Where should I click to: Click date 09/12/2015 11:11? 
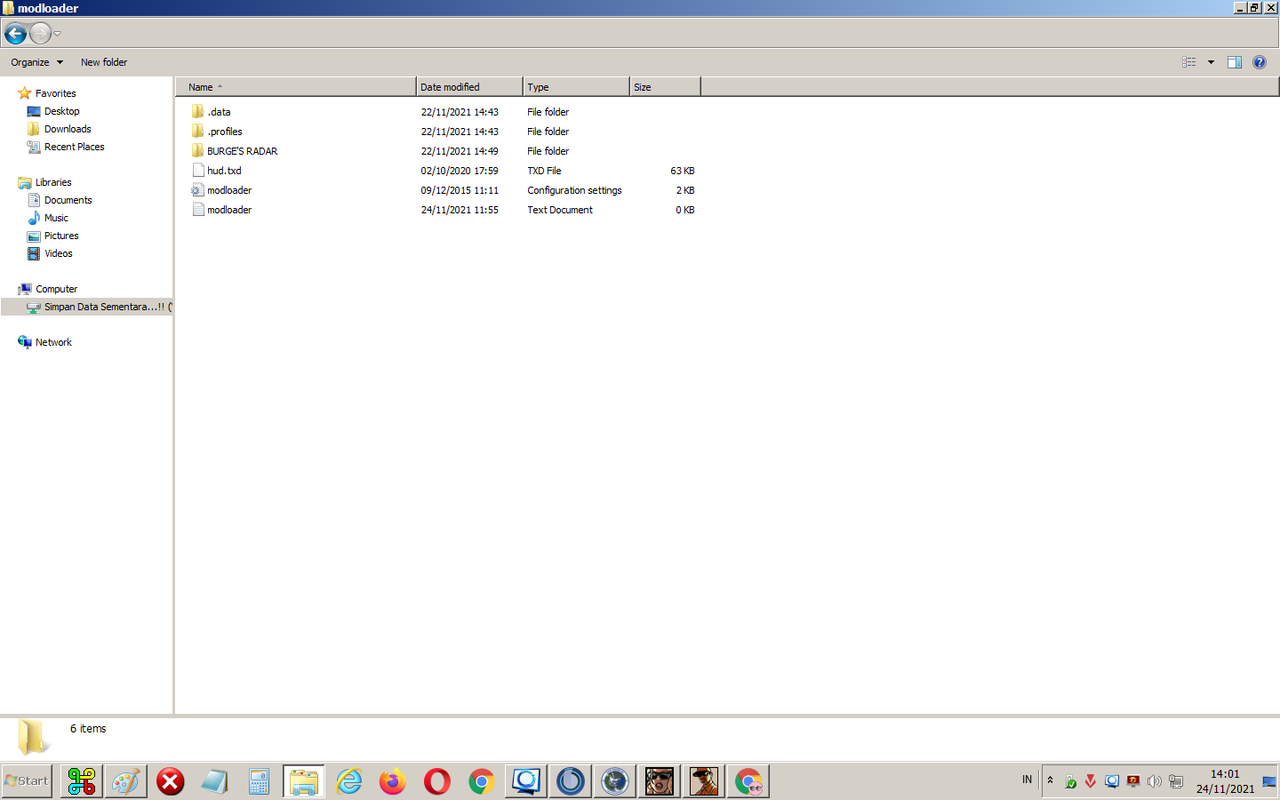click(x=459, y=190)
